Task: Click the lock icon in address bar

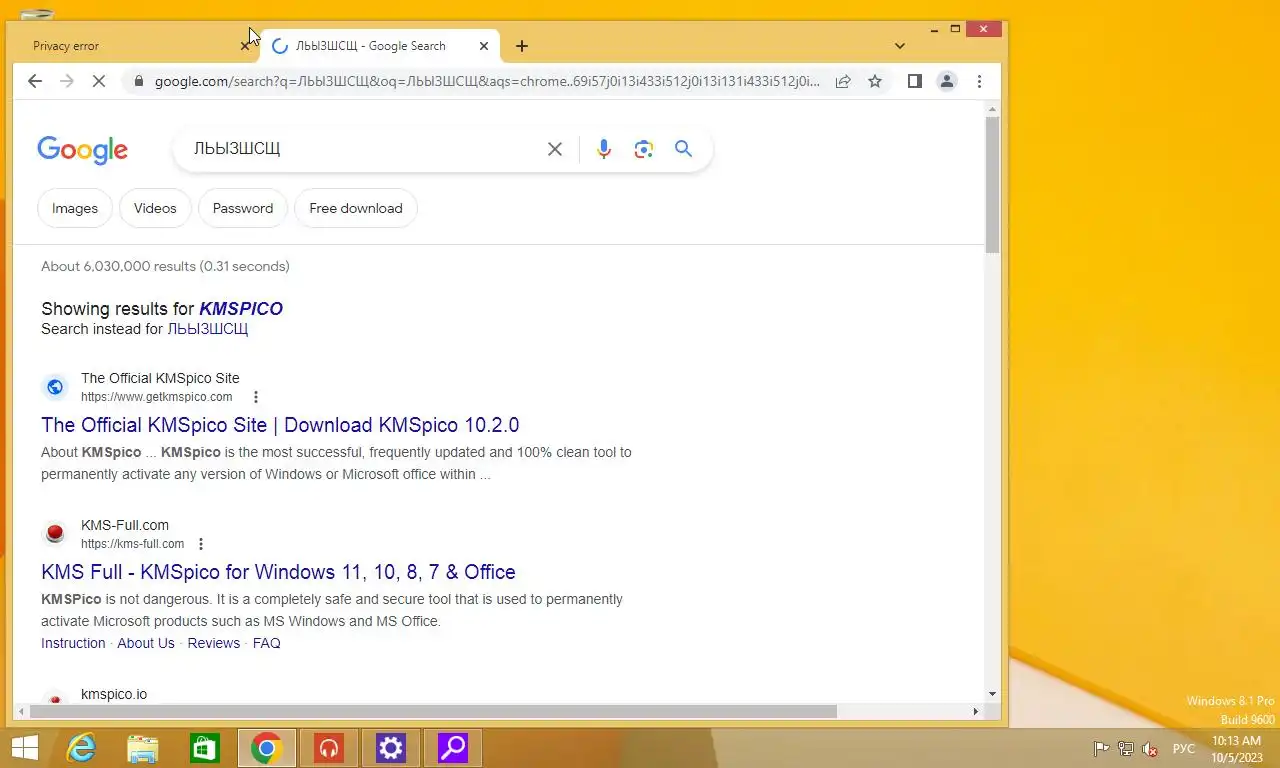Action: pos(137,81)
